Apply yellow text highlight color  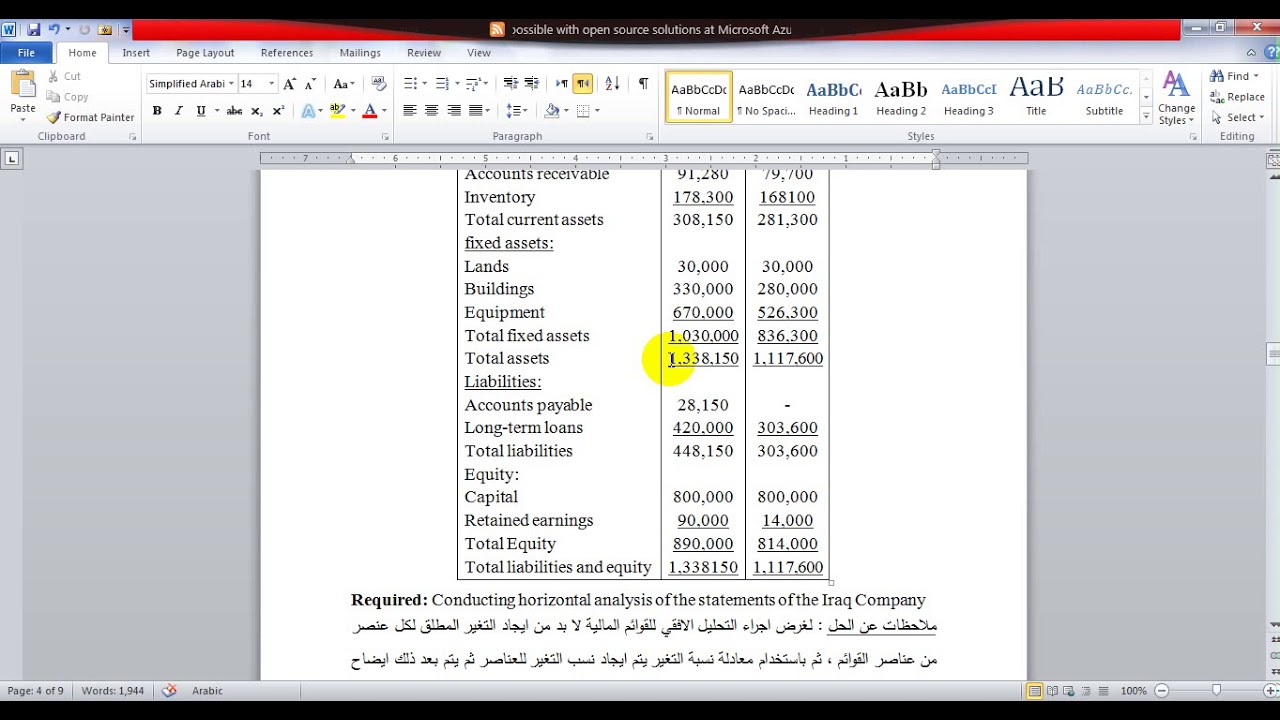337,111
